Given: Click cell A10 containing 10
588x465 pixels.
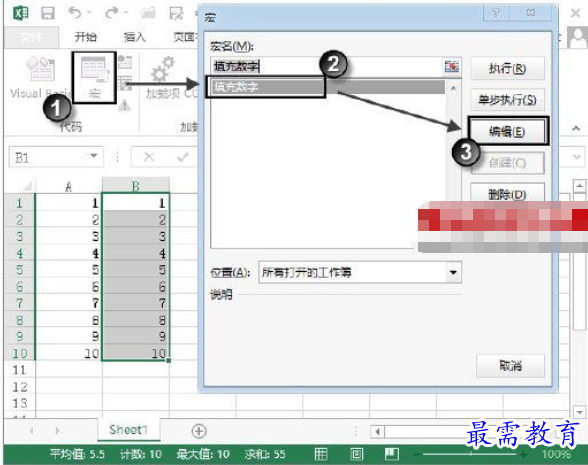Looking at the screenshot, I should (68, 353).
